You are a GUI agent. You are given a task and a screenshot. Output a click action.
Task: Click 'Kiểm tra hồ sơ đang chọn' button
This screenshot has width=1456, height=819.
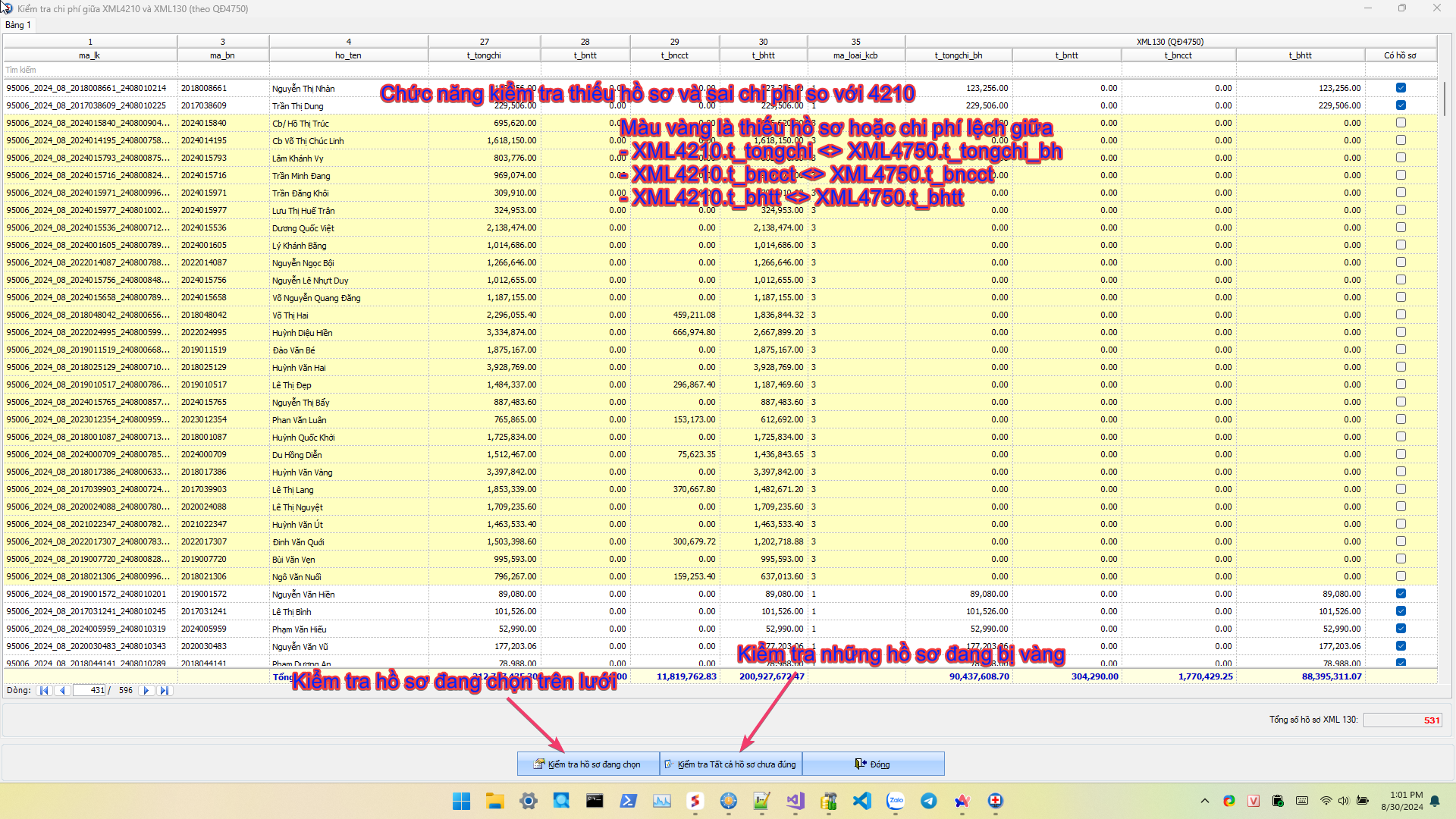(x=588, y=764)
